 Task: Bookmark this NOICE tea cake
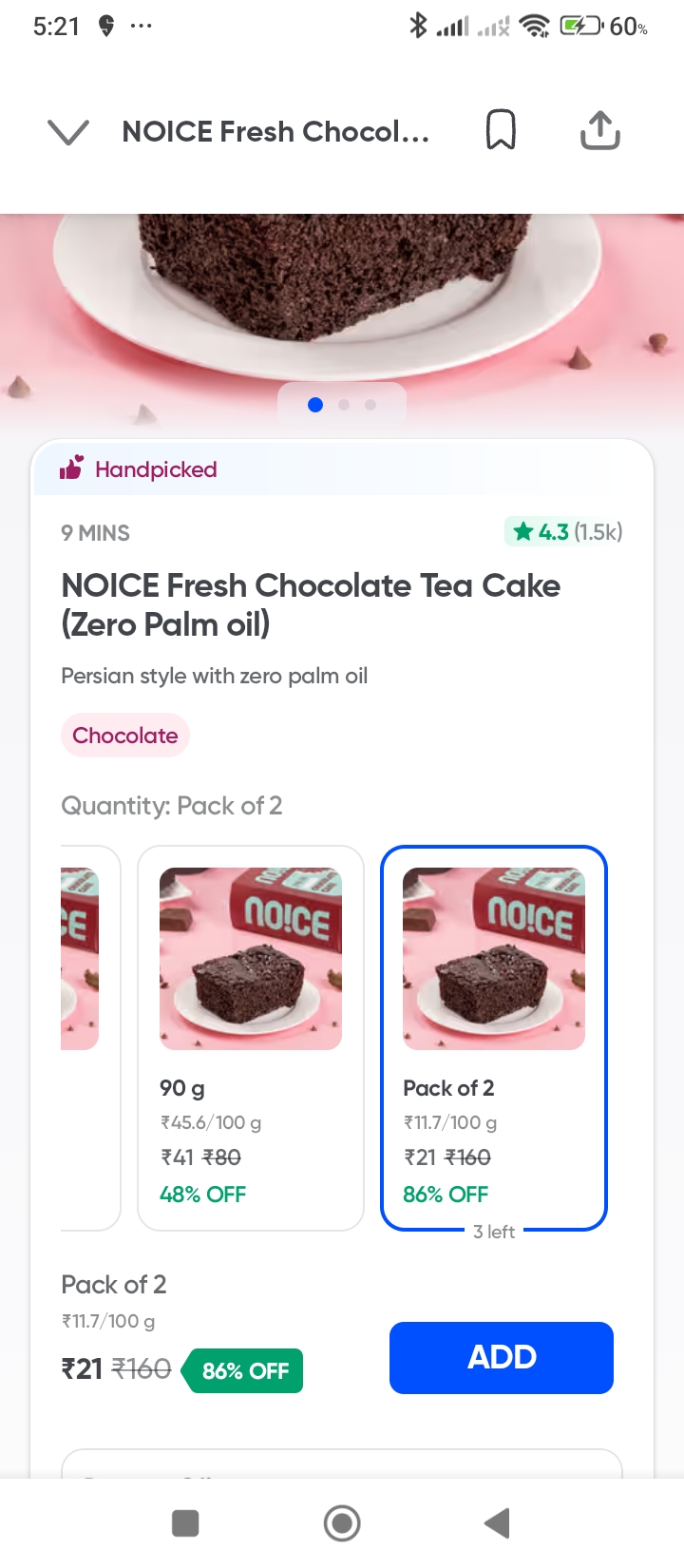pyautogui.click(x=501, y=130)
